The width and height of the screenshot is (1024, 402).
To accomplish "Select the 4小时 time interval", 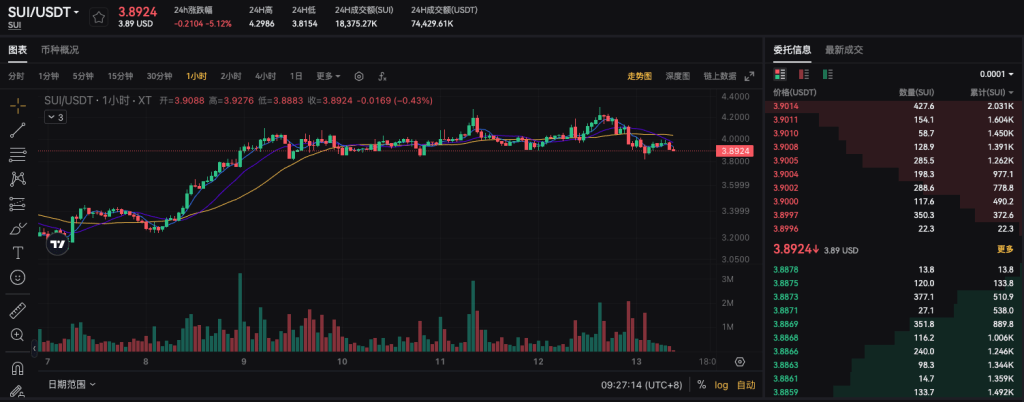I will [265, 76].
